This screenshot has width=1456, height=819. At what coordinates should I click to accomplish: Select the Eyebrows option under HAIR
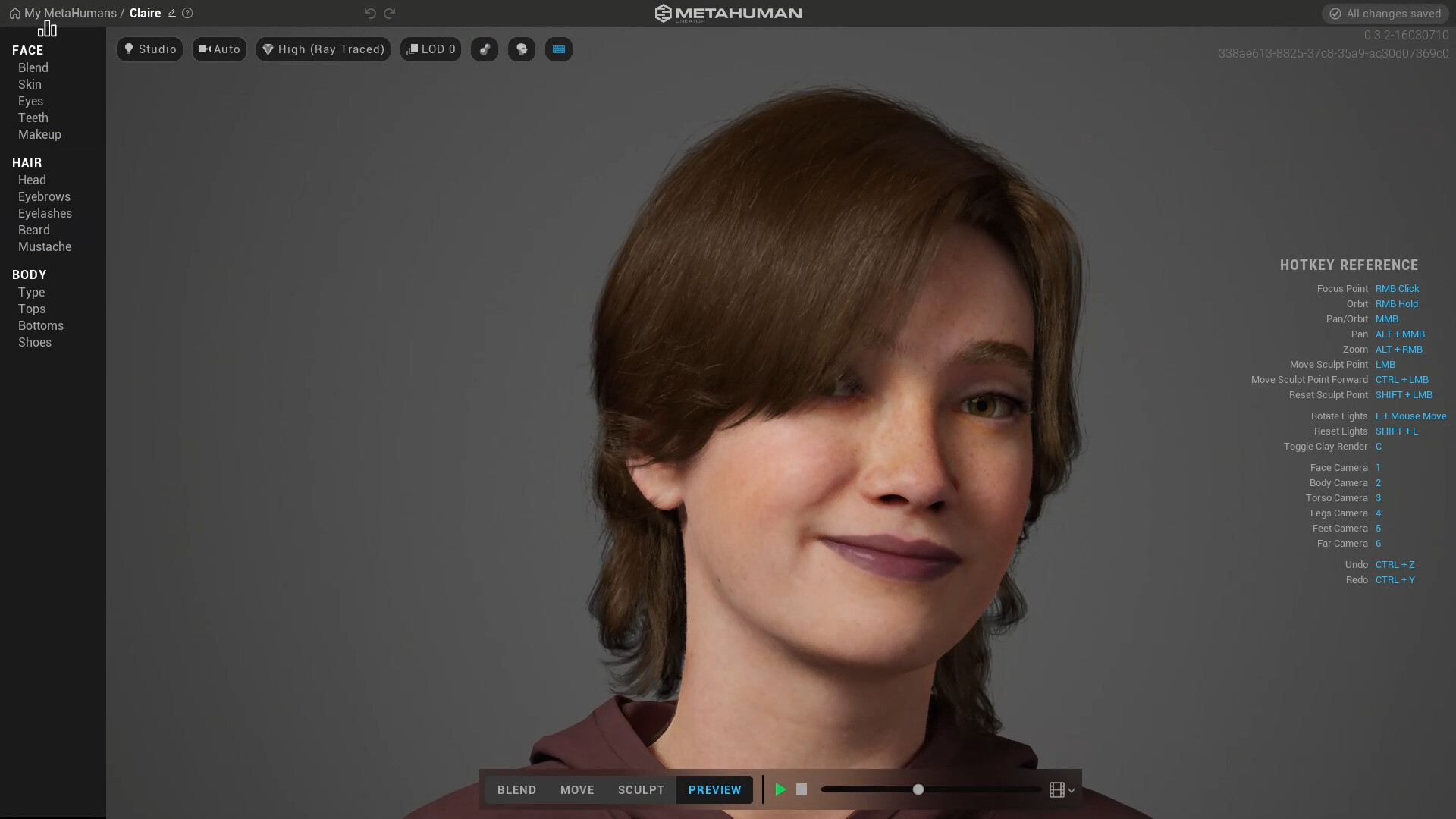coord(44,196)
